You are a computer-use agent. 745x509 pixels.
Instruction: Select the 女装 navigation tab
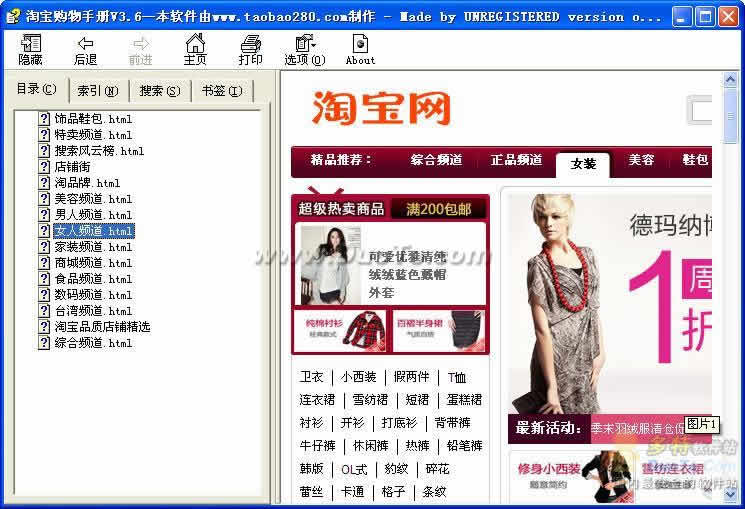(583, 164)
